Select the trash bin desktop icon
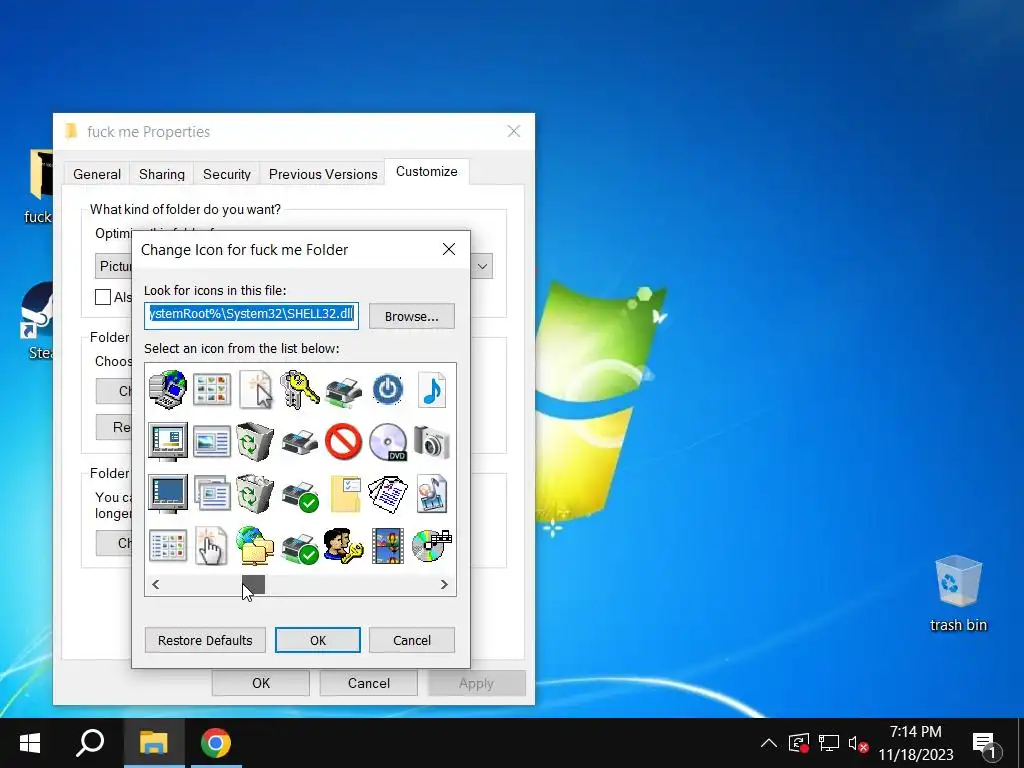This screenshot has height=768, width=1024. tap(958, 592)
